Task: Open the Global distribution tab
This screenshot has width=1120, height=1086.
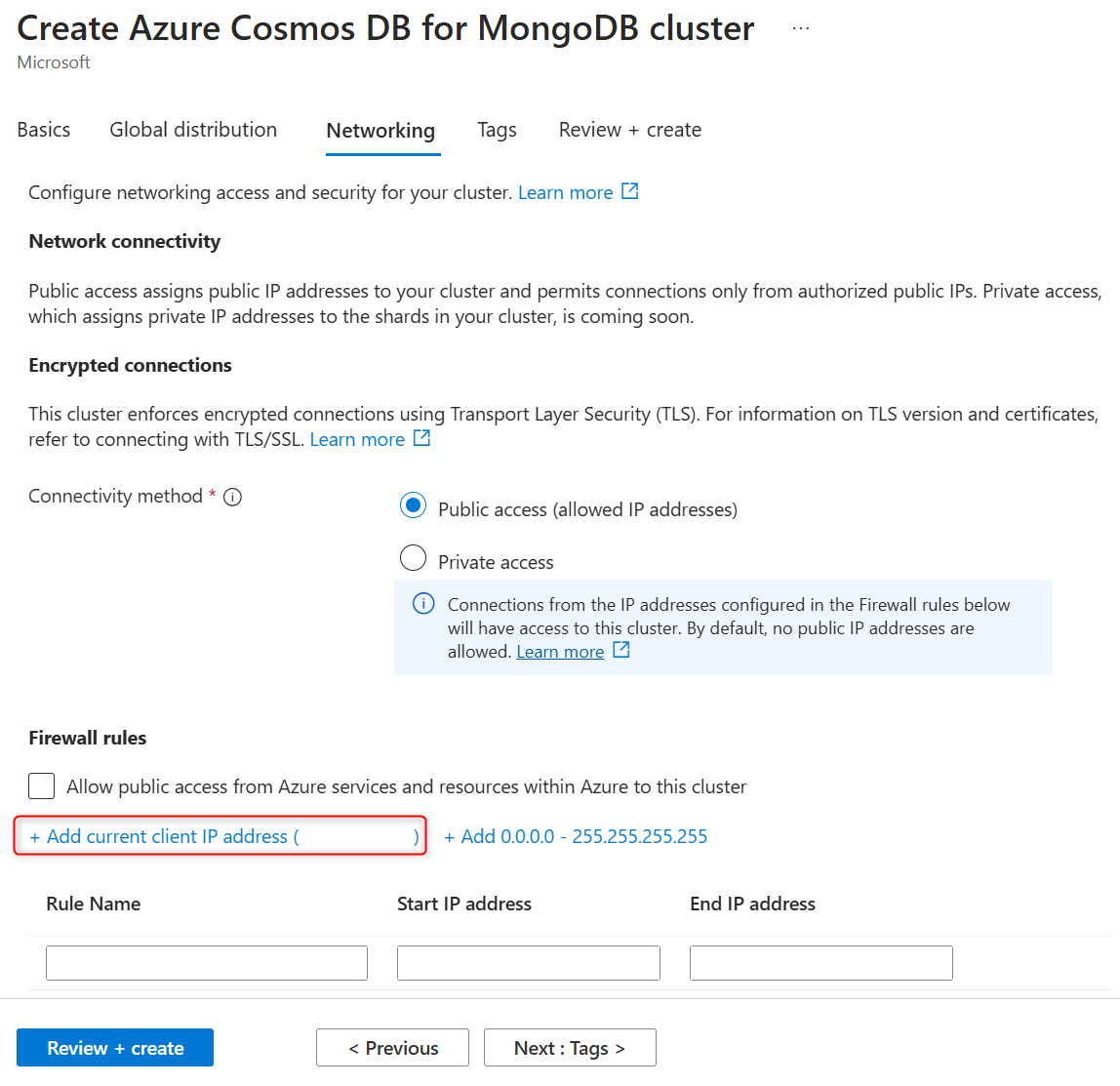Action: coord(193,130)
